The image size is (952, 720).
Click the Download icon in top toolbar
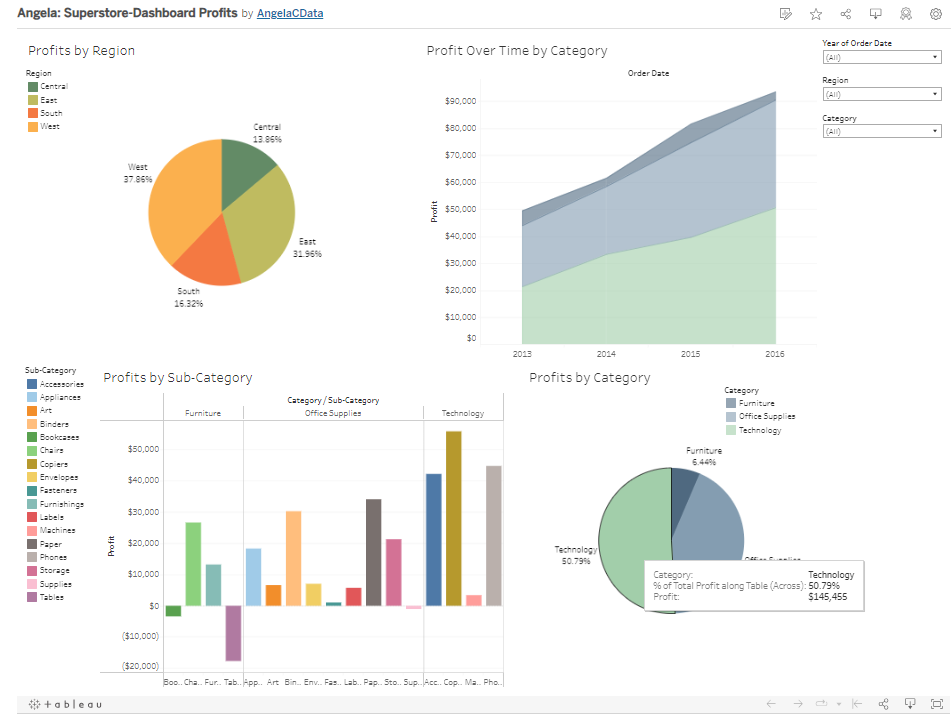(x=875, y=14)
